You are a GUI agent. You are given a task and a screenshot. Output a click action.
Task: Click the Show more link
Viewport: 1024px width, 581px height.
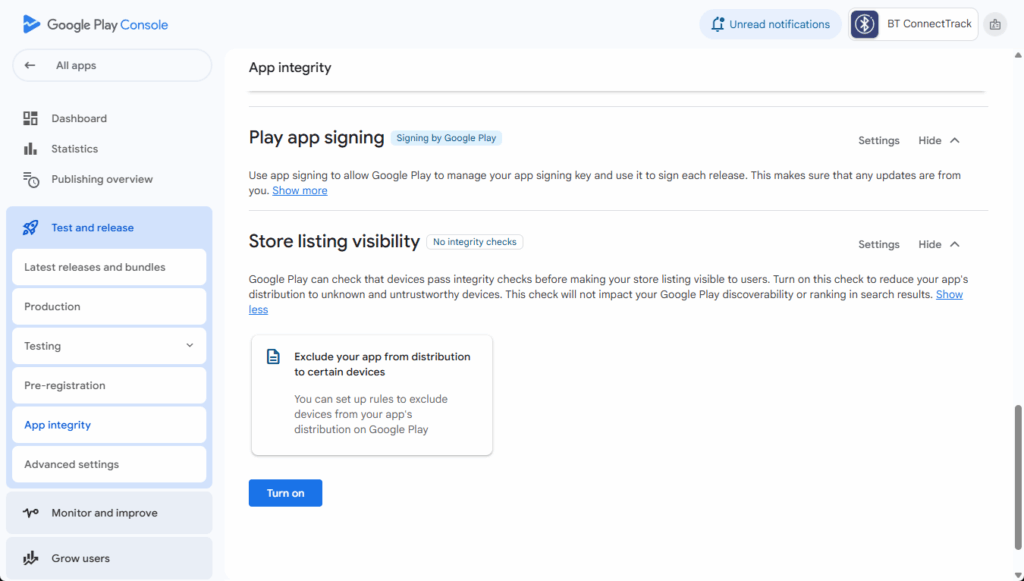coord(299,191)
